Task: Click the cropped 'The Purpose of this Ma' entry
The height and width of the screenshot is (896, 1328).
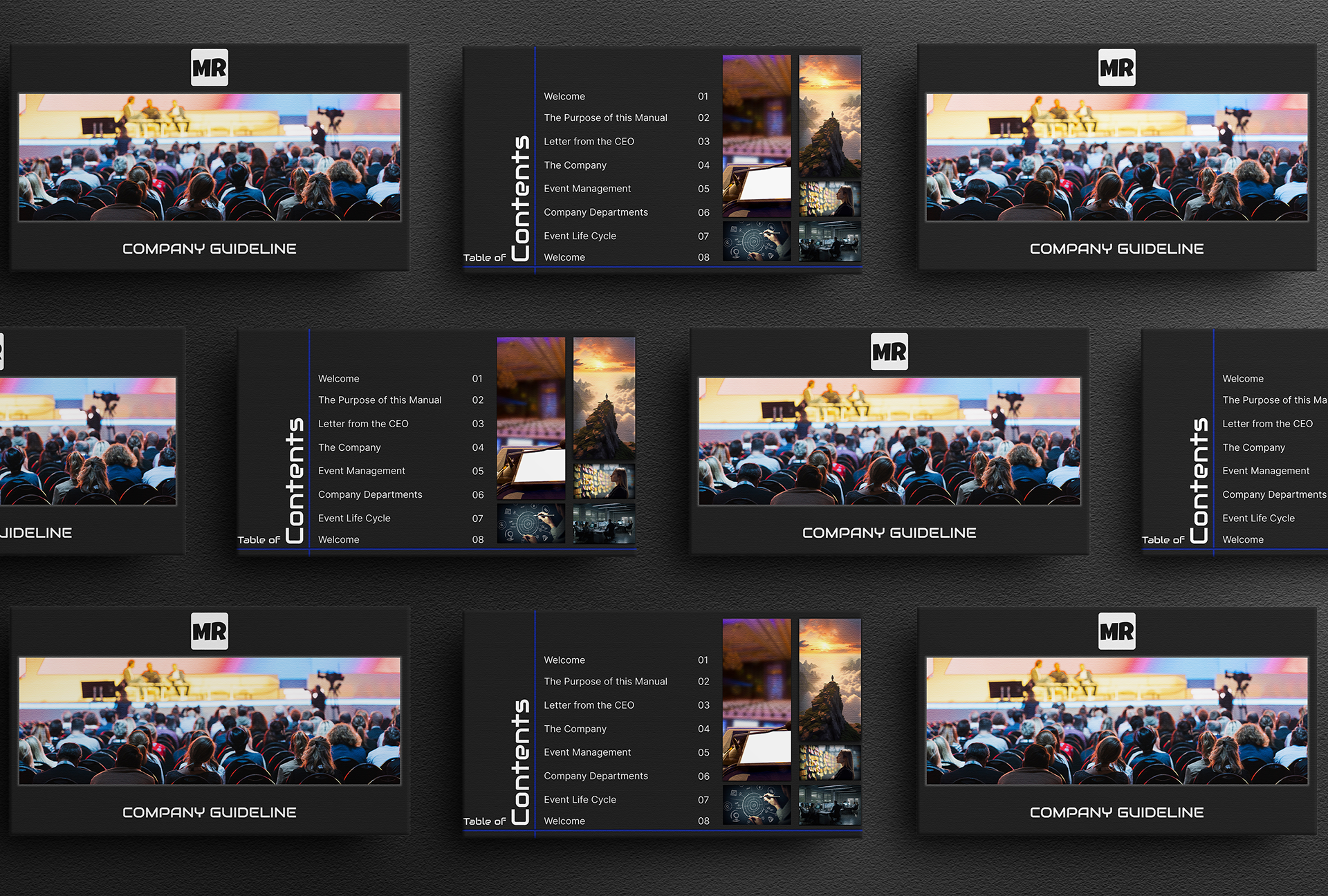Action: (x=1273, y=400)
